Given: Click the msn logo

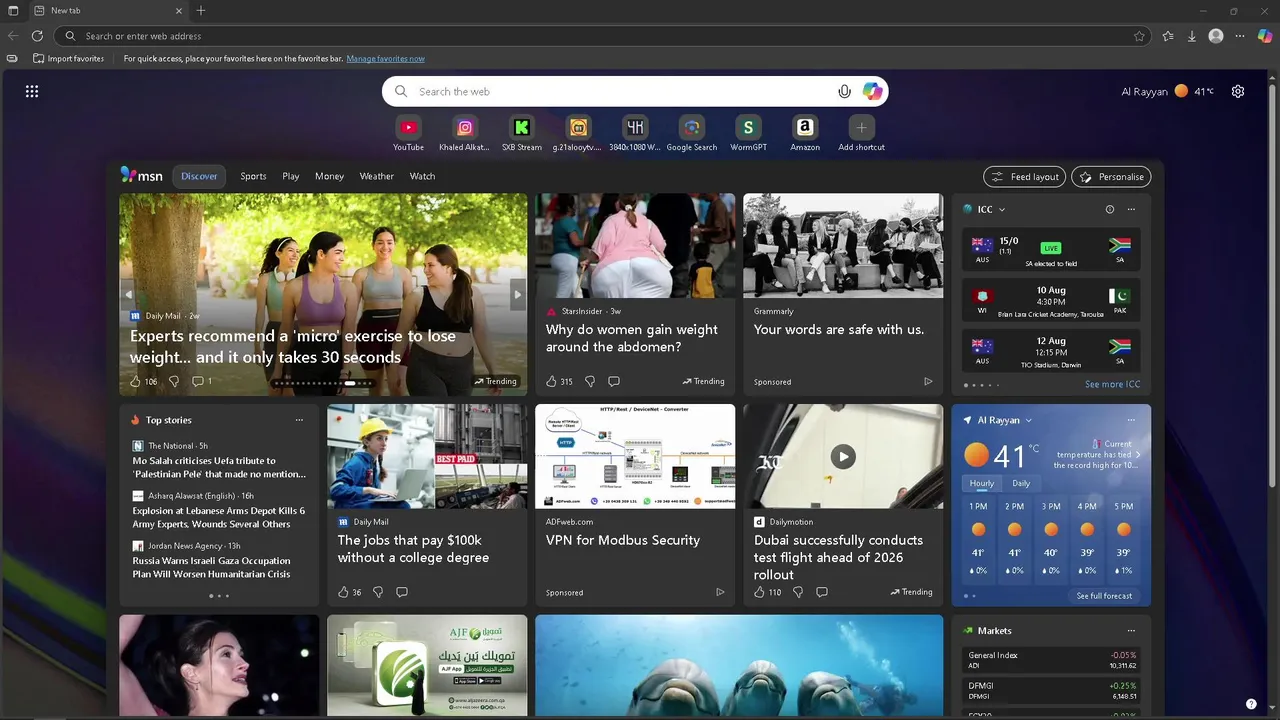Looking at the screenshot, I should tap(142, 175).
